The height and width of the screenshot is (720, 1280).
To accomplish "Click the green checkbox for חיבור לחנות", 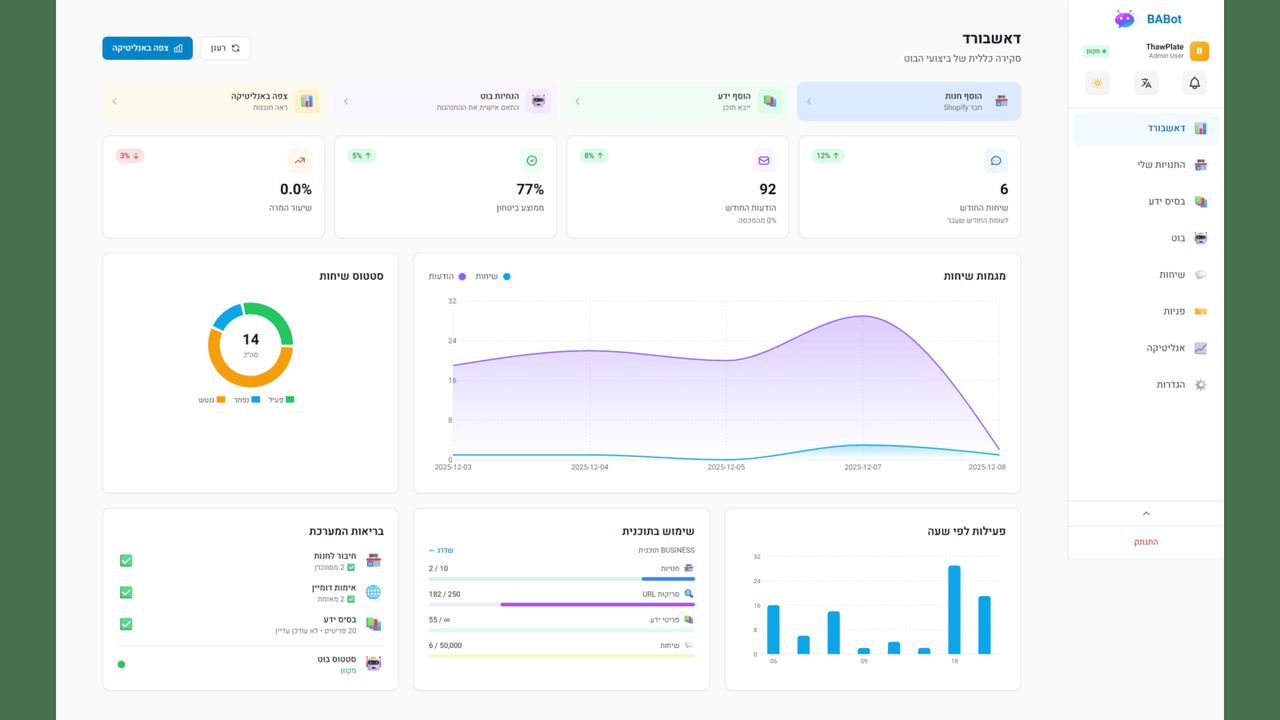I will pos(126,560).
